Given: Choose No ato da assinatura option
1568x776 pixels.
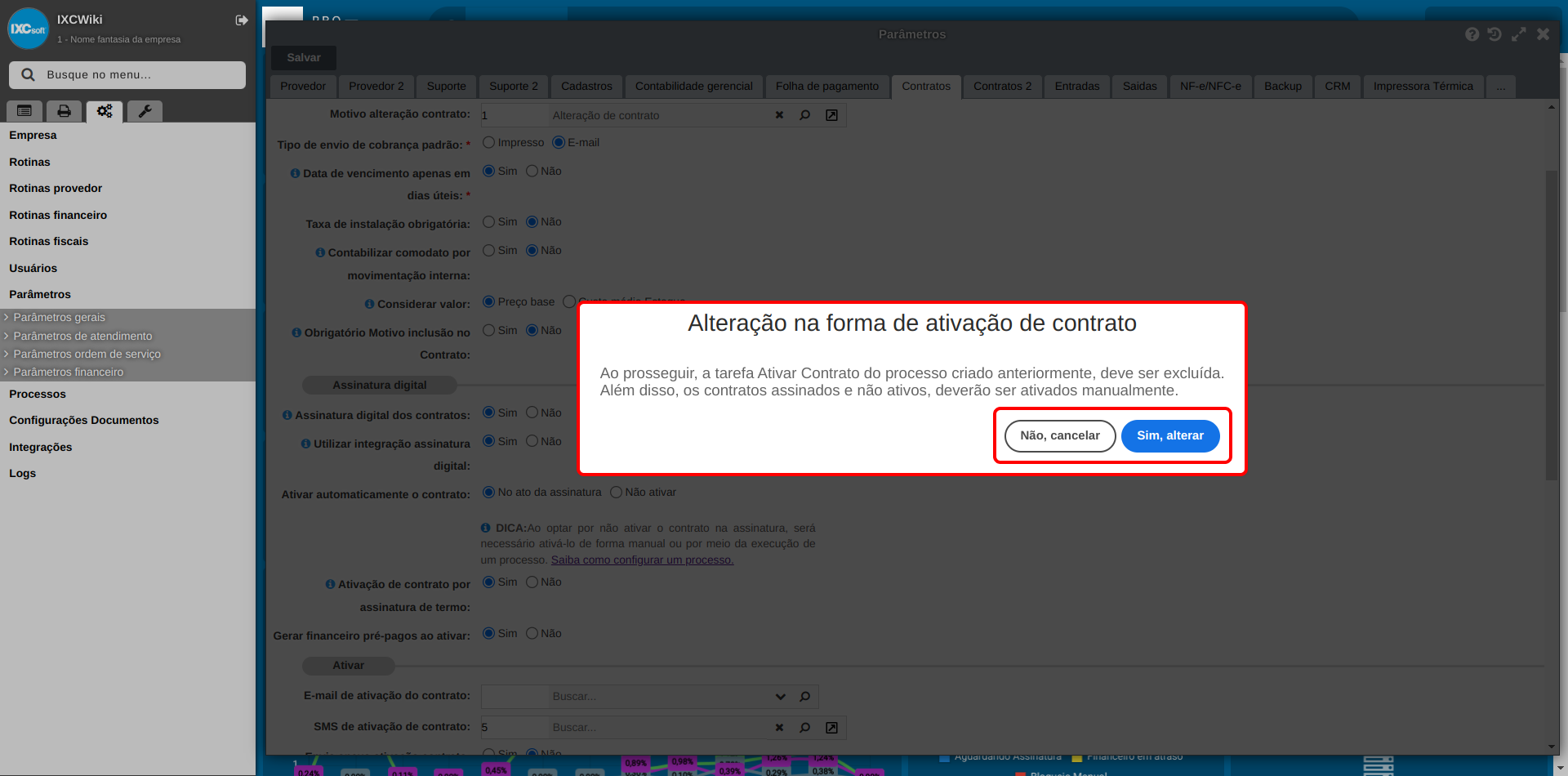Looking at the screenshot, I should click(488, 492).
